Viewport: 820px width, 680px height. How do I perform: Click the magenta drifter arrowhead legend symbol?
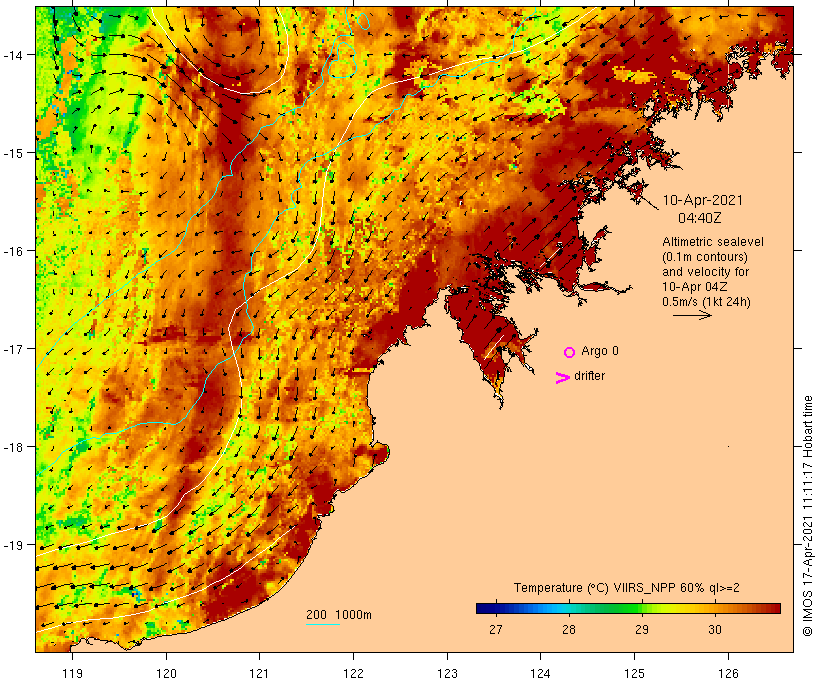coord(562,378)
